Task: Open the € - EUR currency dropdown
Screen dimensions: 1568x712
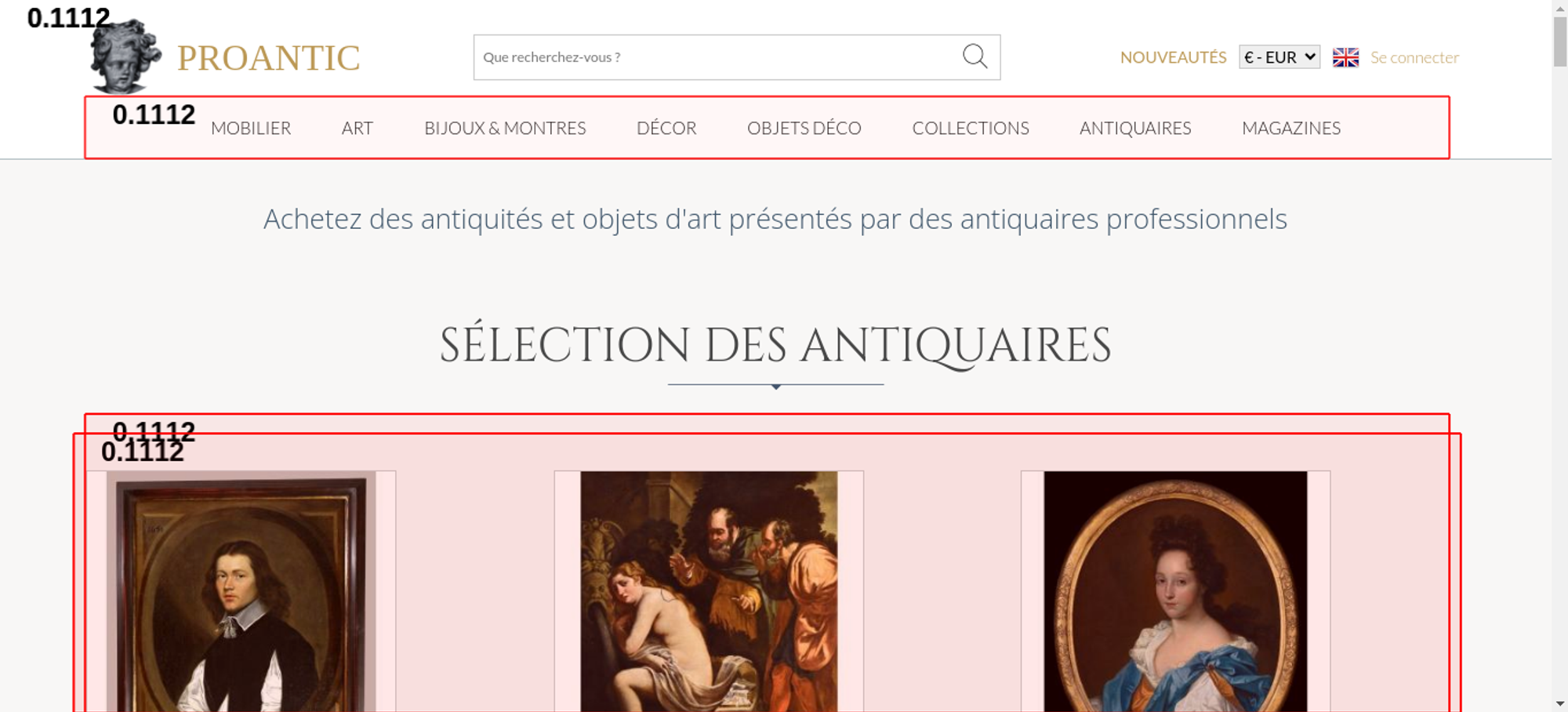Action: (1279, 57)
